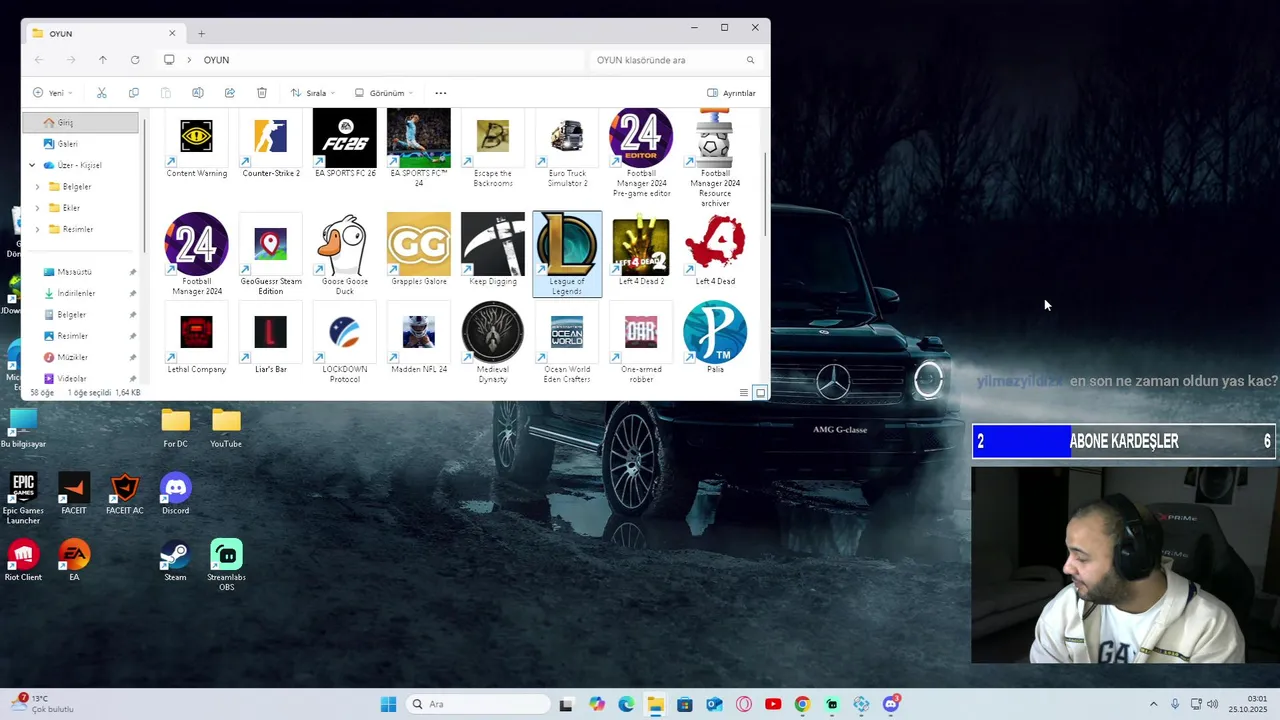Toggle the Ayrıntılar details pane
This screenshot has width=1280, height=720.
731,93
